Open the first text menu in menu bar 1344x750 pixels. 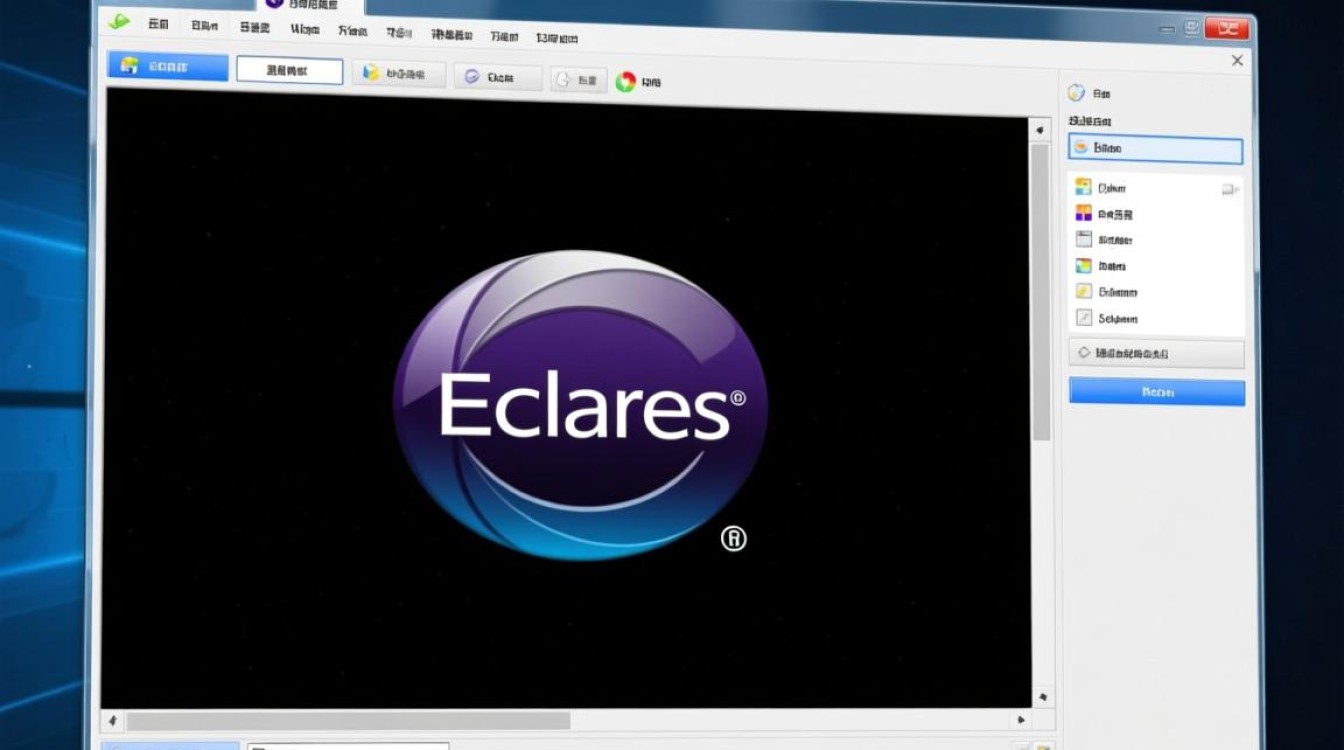point(158,24)
